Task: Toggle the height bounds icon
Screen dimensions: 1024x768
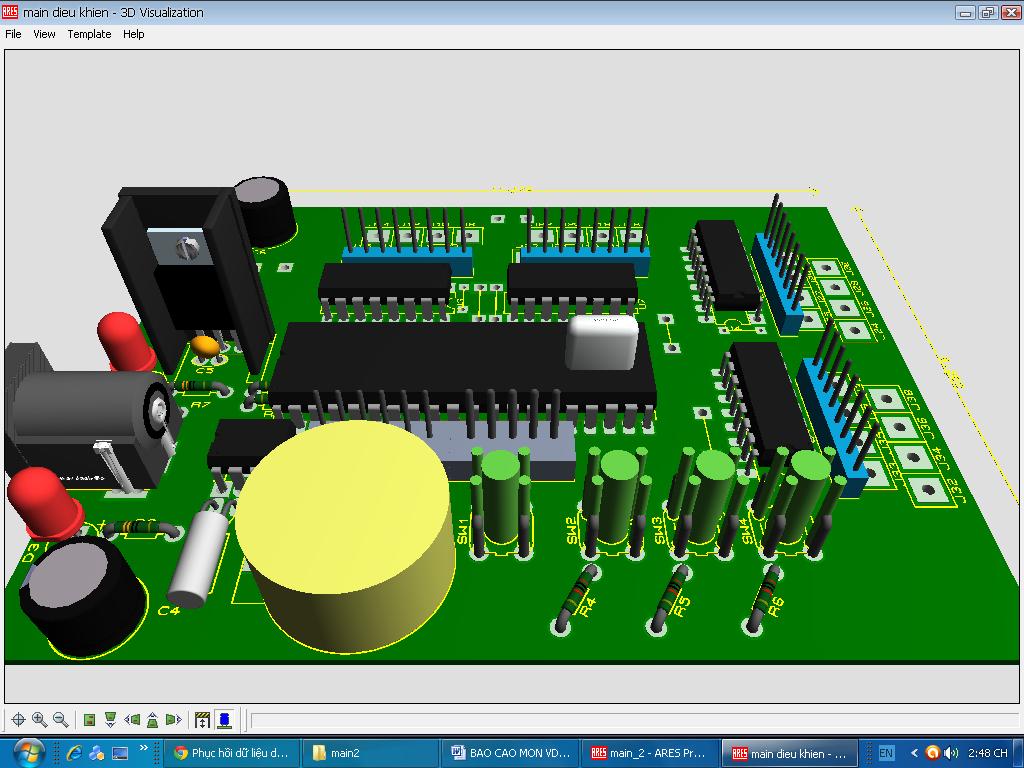Action: (202, 720)
